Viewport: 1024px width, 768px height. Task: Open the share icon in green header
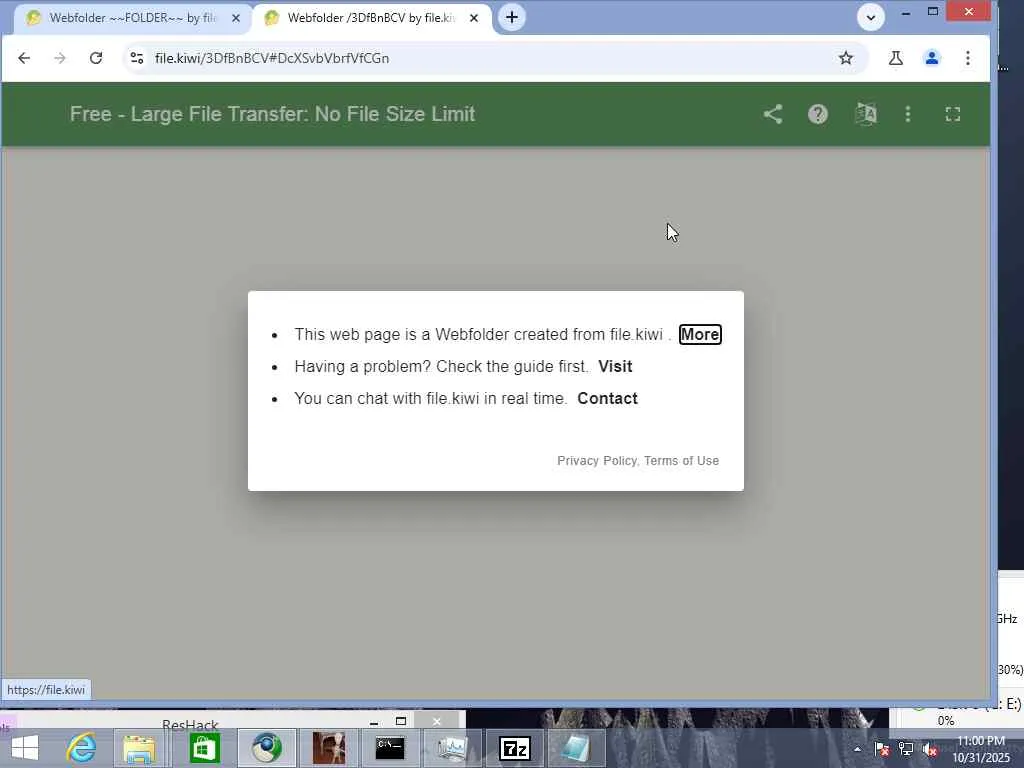tap(773, 114)
